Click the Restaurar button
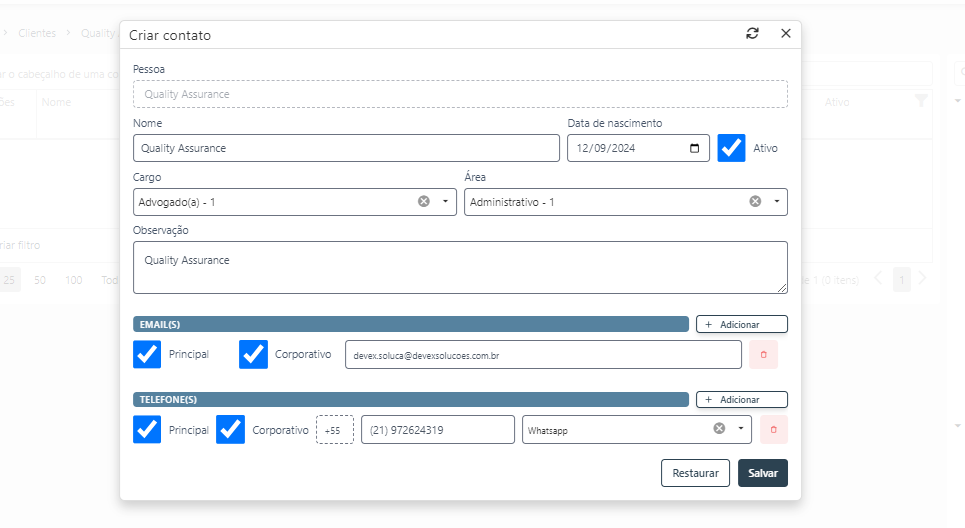Image resolution: width=965 pixels, height=528 pixels. click(694, 473)
